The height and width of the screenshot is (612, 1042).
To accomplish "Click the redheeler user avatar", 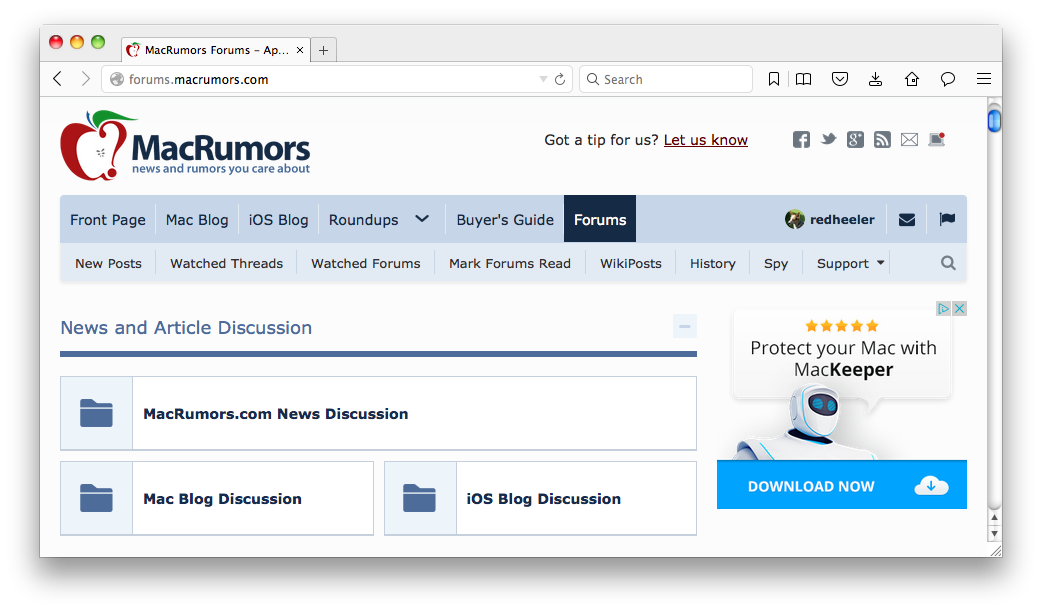I will point(795,219).
